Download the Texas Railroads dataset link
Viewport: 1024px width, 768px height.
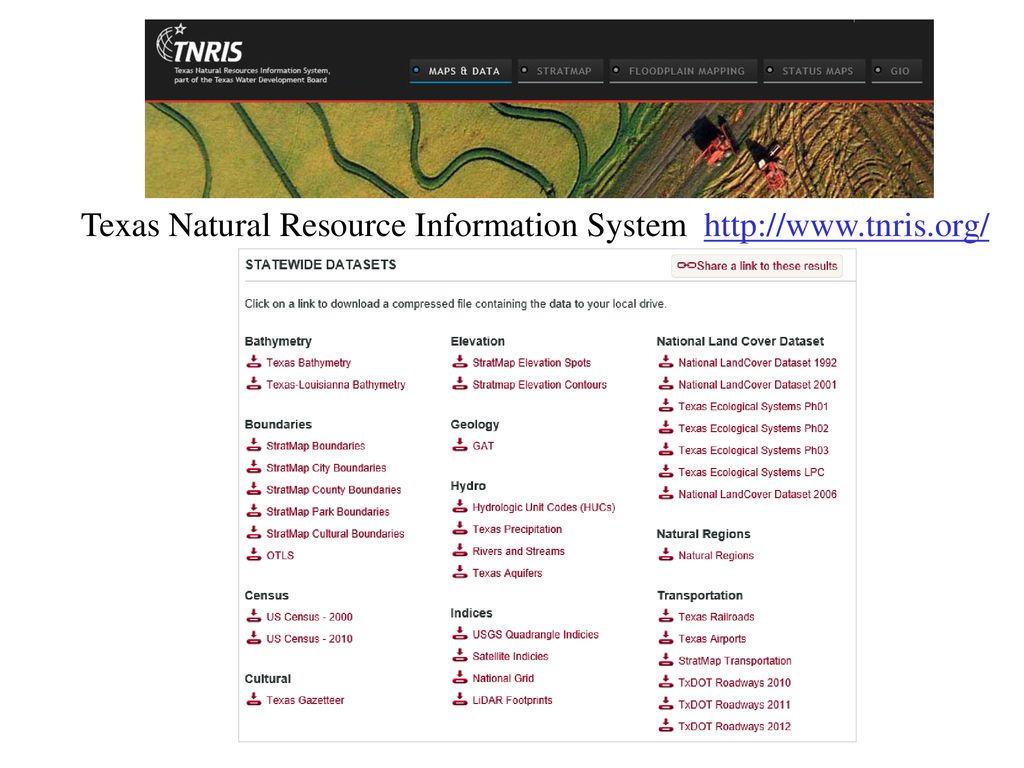pyautogui.click(x=716, y=616)
